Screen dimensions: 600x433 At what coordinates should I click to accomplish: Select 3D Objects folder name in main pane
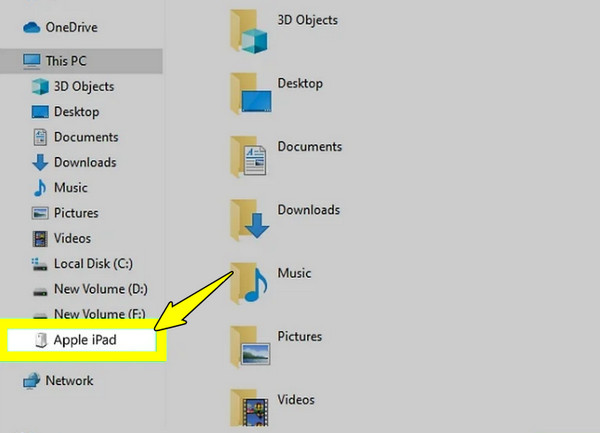pos(308,20)
